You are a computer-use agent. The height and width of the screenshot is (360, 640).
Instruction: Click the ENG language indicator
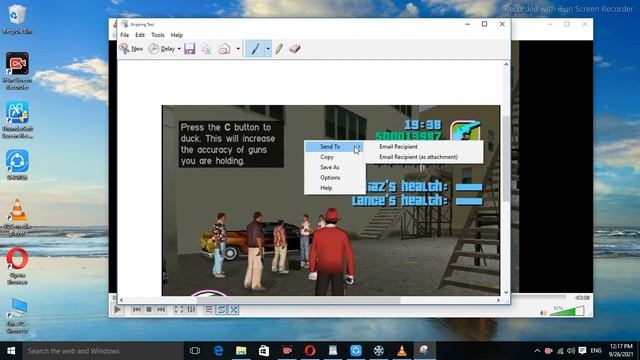click(596, 351)
